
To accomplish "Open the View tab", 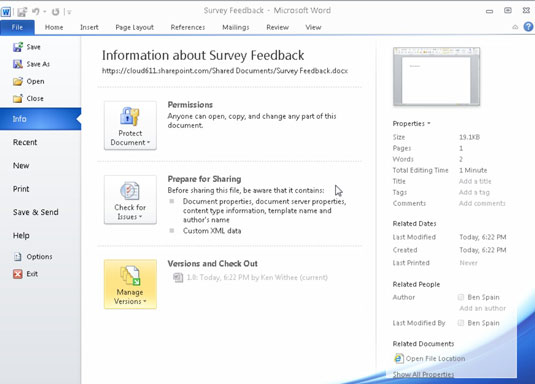I will coord(313,27).
